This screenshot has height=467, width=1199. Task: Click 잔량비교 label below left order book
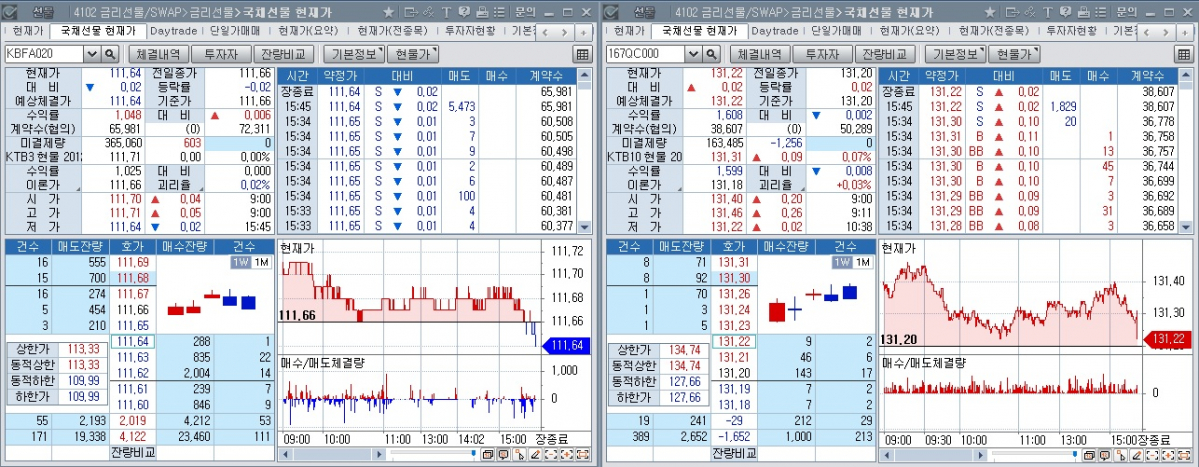[x=133, y=452]
